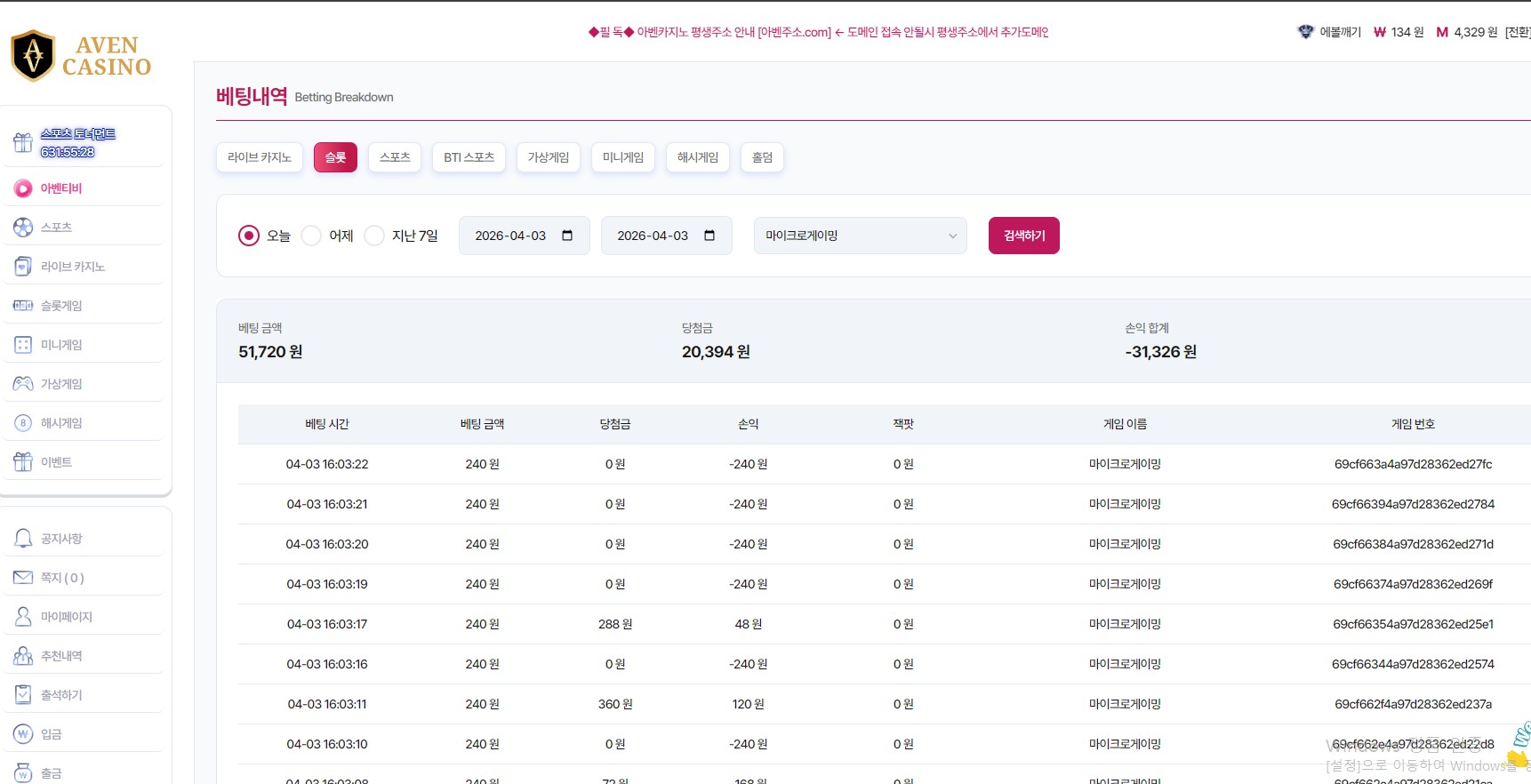Viewport: 1531px width, 784px height.
Task: Switch to the 라이브 카지노 tab
Action: pos(260,157)
